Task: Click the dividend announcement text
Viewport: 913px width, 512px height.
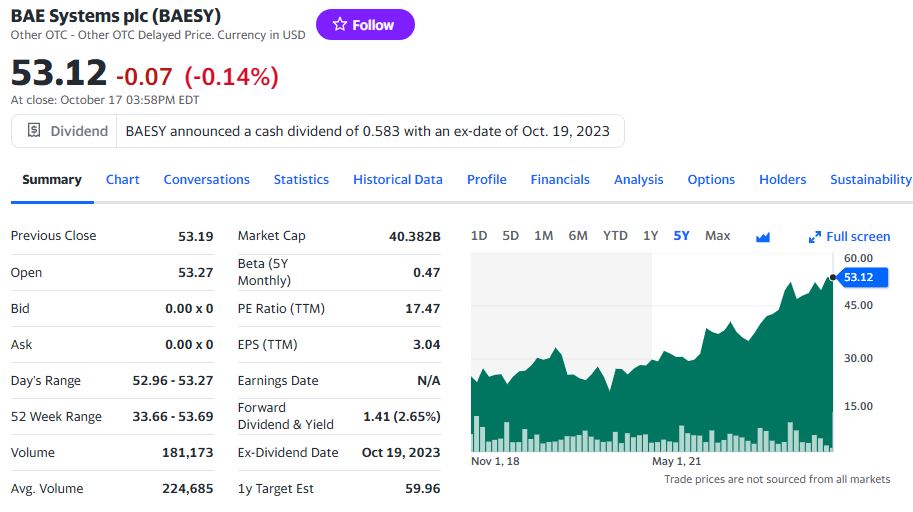Action: 367,131
